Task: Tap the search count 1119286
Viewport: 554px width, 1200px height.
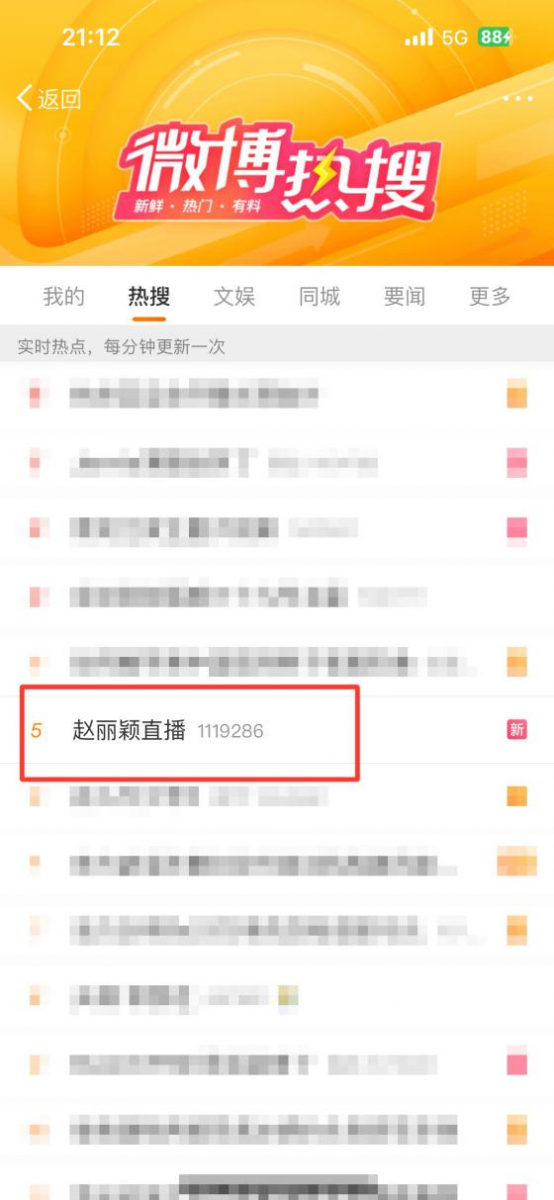Action: (230, 731)
